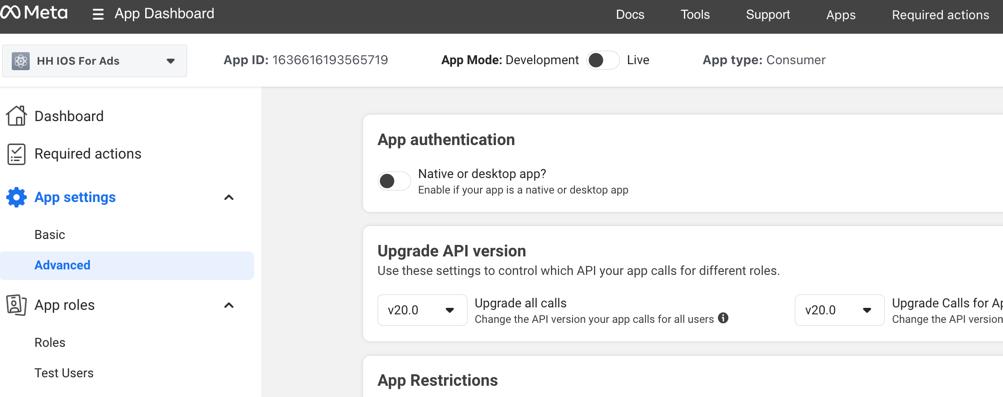Image resolution: width=1003 pixels, height=397 pixels.
Task: Click the Upgrade API version heading
Action: [452, 251]
